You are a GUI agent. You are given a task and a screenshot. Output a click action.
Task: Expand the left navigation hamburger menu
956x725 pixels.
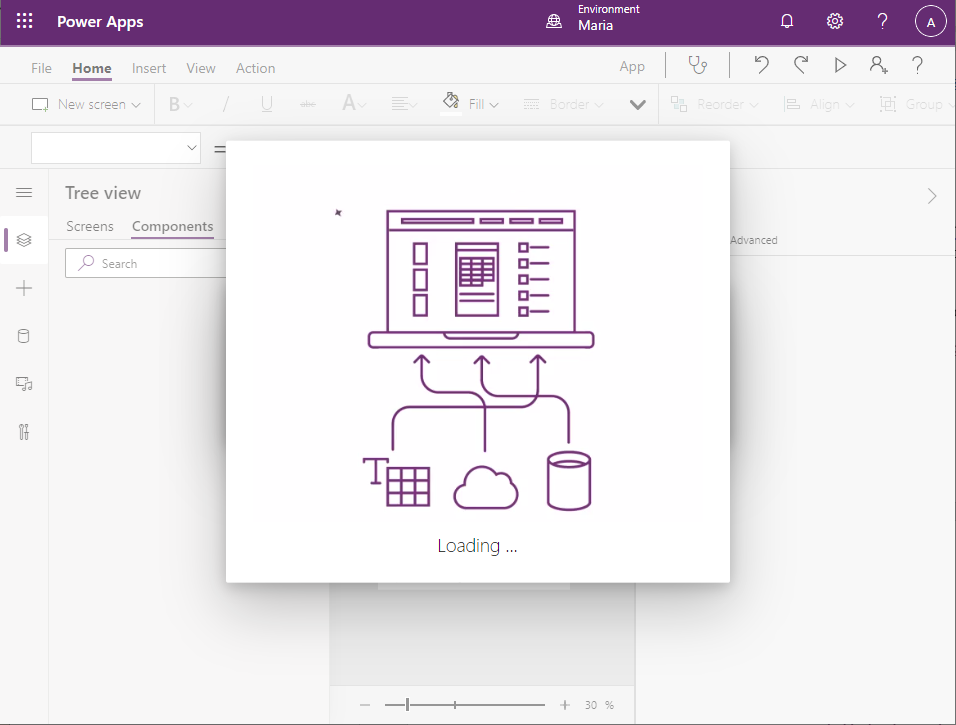[x=24, y=193]
